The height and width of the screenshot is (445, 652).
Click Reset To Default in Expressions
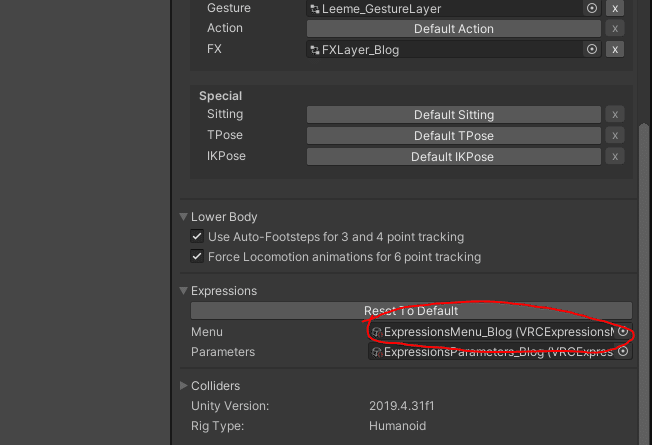[411, 311]
